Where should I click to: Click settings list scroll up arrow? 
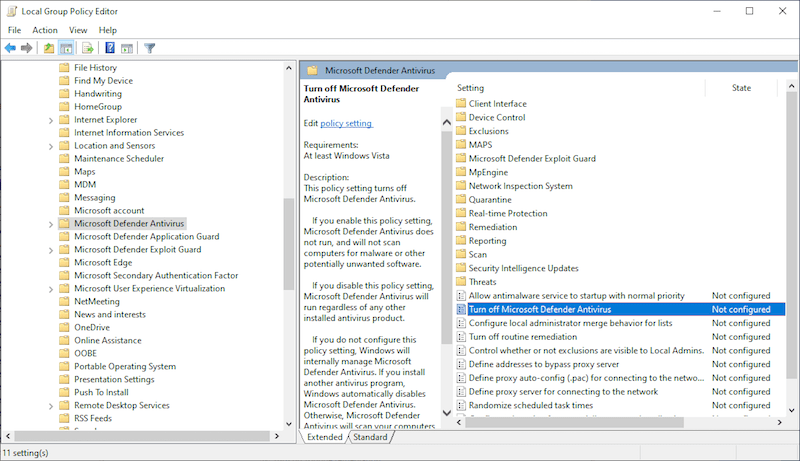[x=791, y=86]
